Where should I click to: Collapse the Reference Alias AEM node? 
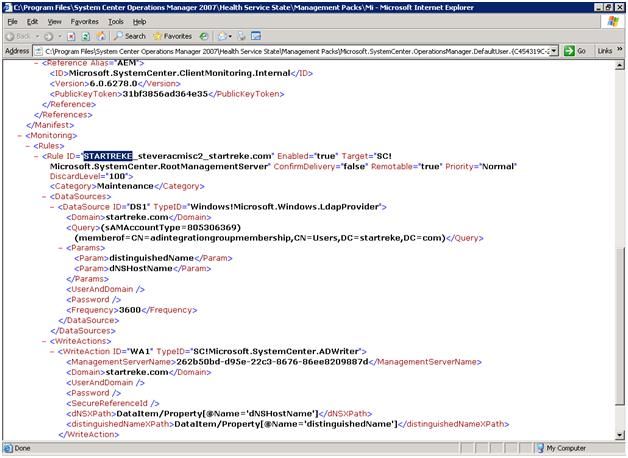coord(36,63)
